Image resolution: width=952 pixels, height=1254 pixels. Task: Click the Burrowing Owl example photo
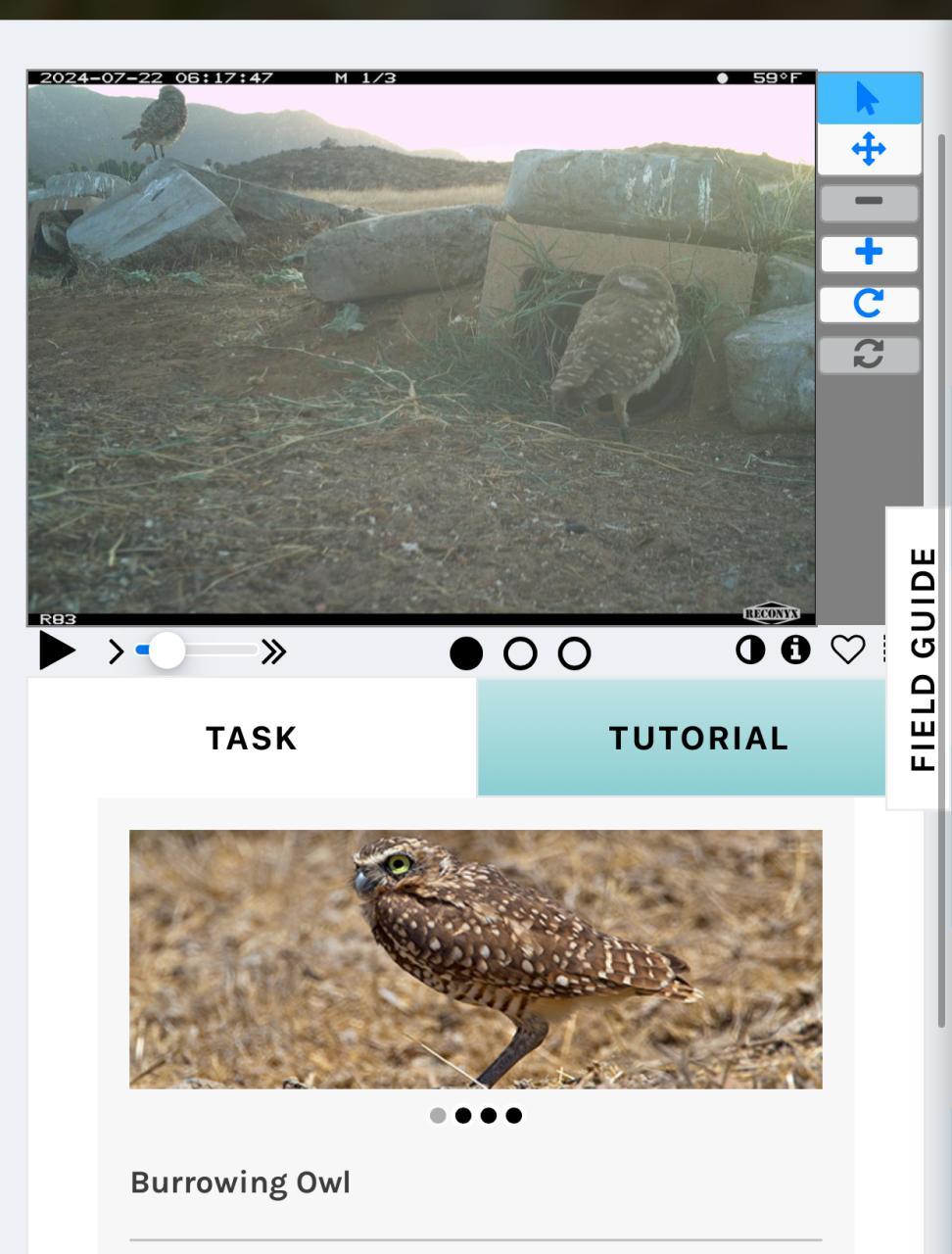(x=476, y=959)
